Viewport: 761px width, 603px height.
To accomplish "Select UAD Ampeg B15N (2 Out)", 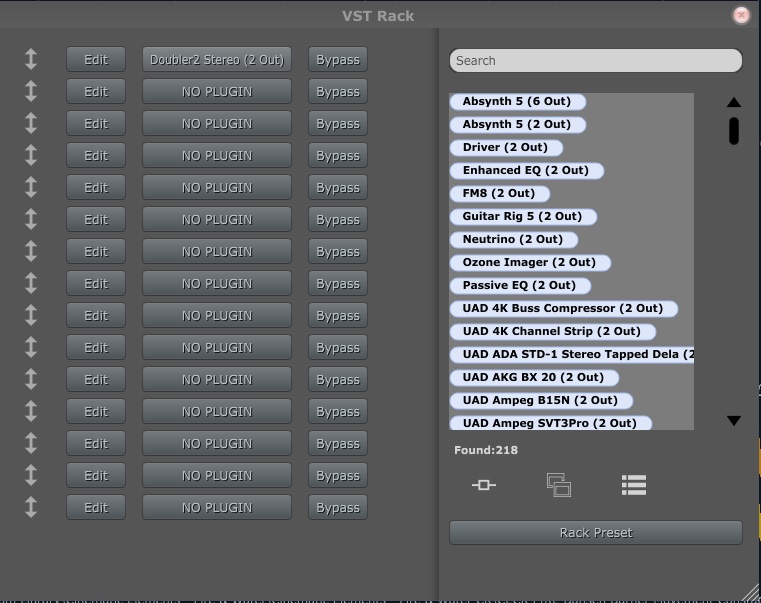I will point(541,400).
